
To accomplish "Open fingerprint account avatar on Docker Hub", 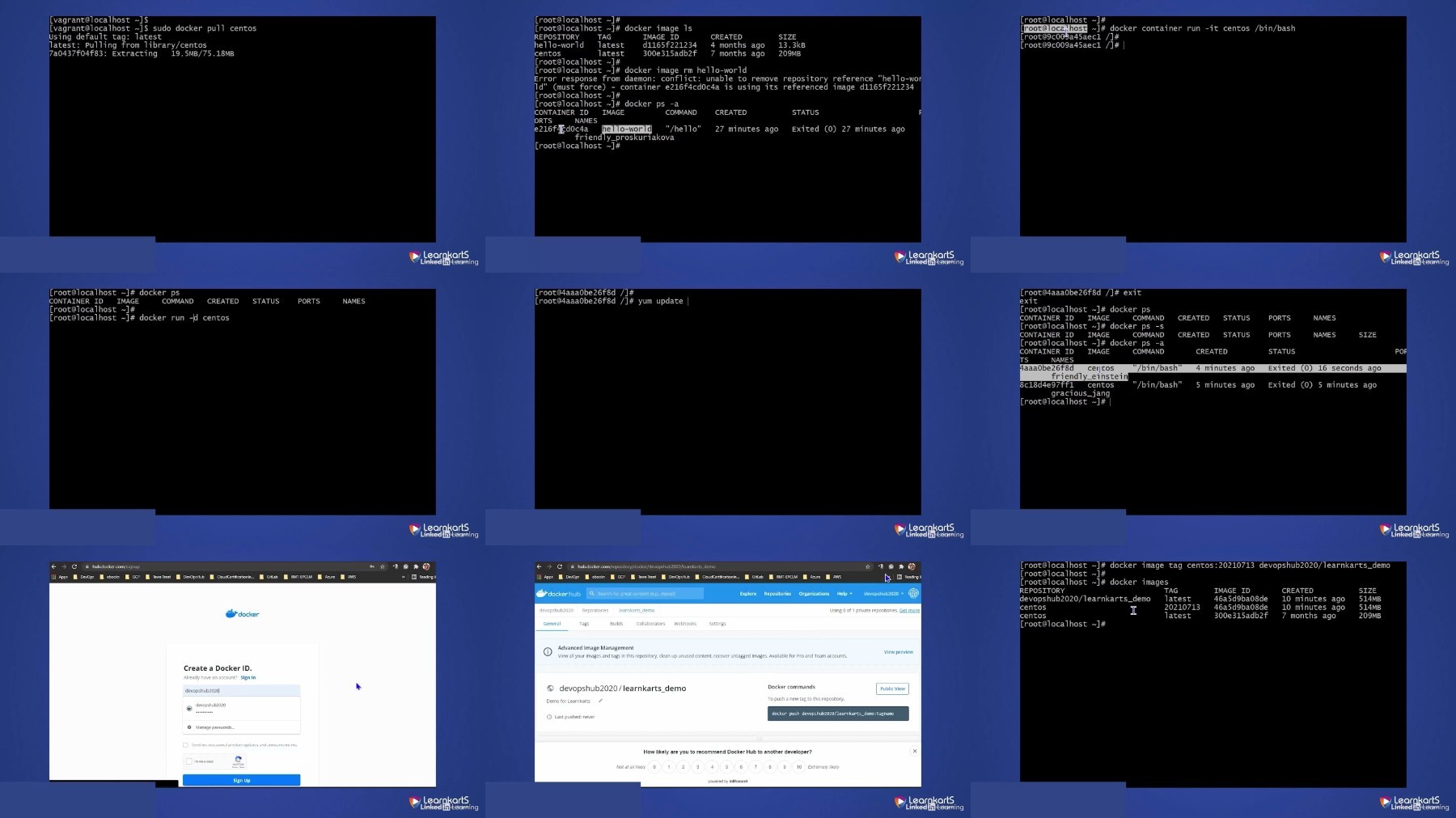I will tap(913, 593).
